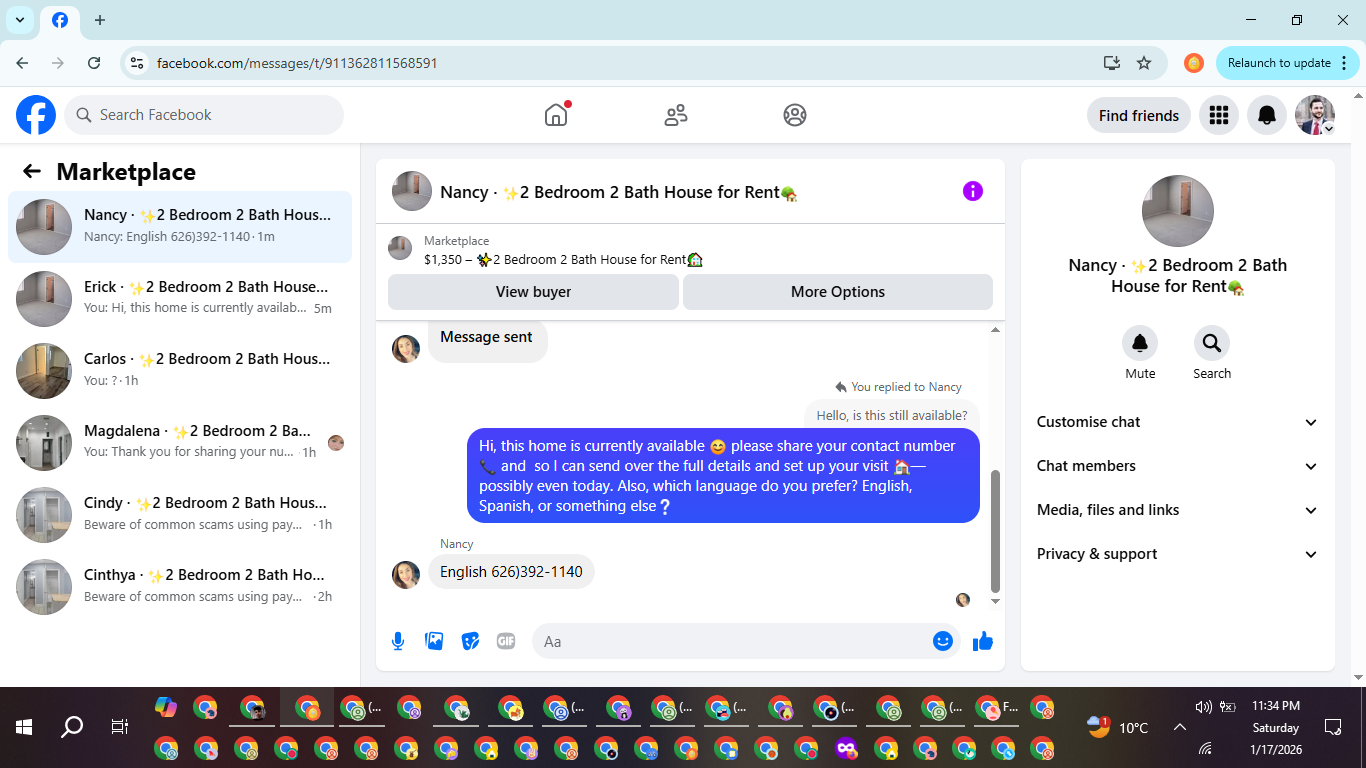This screenshot has width=1366, height=768.
Task: Click the chat scroll up arrow
Action: [995, 330]
